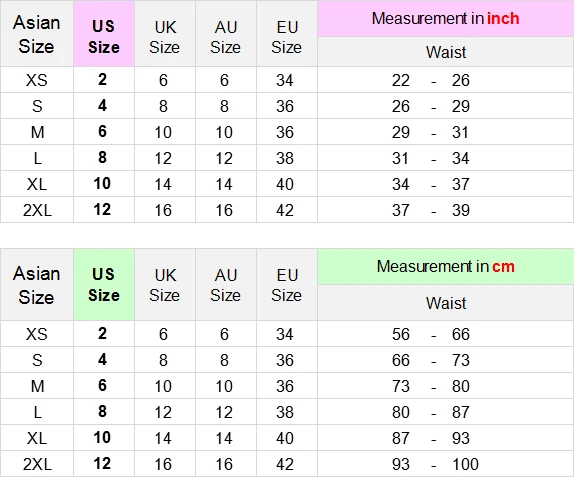This screenshot has width=574, height=477.
Task: Click the AU Size header in the inch table
Action: tap(226, 37)
